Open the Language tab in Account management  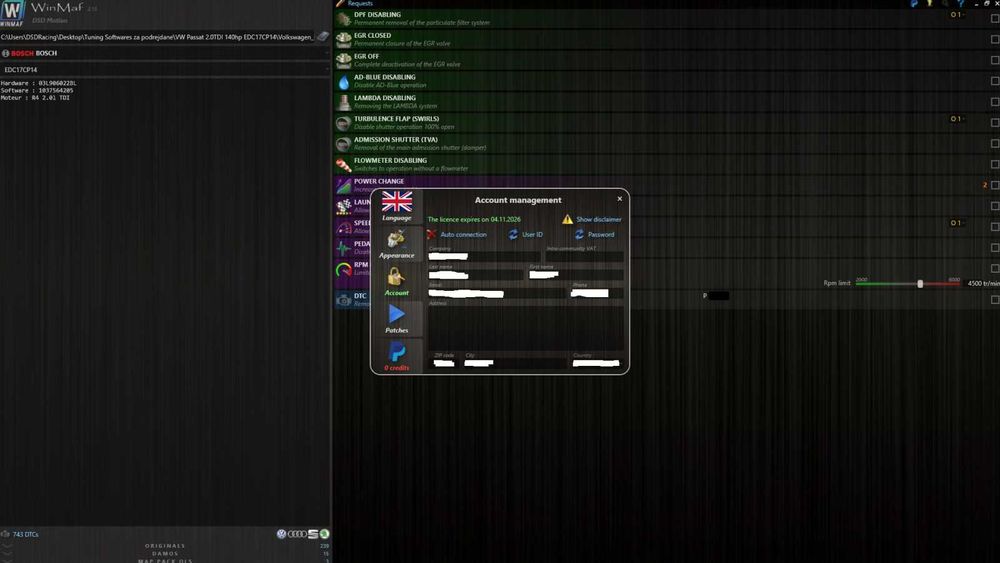click(x=397, y=206)
